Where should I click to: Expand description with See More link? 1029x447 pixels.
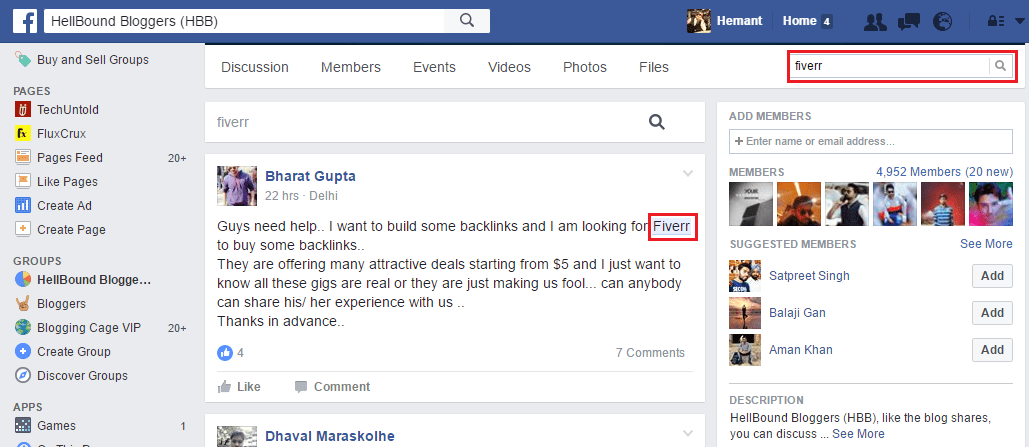pyautogui.click(x=858, y=434)
